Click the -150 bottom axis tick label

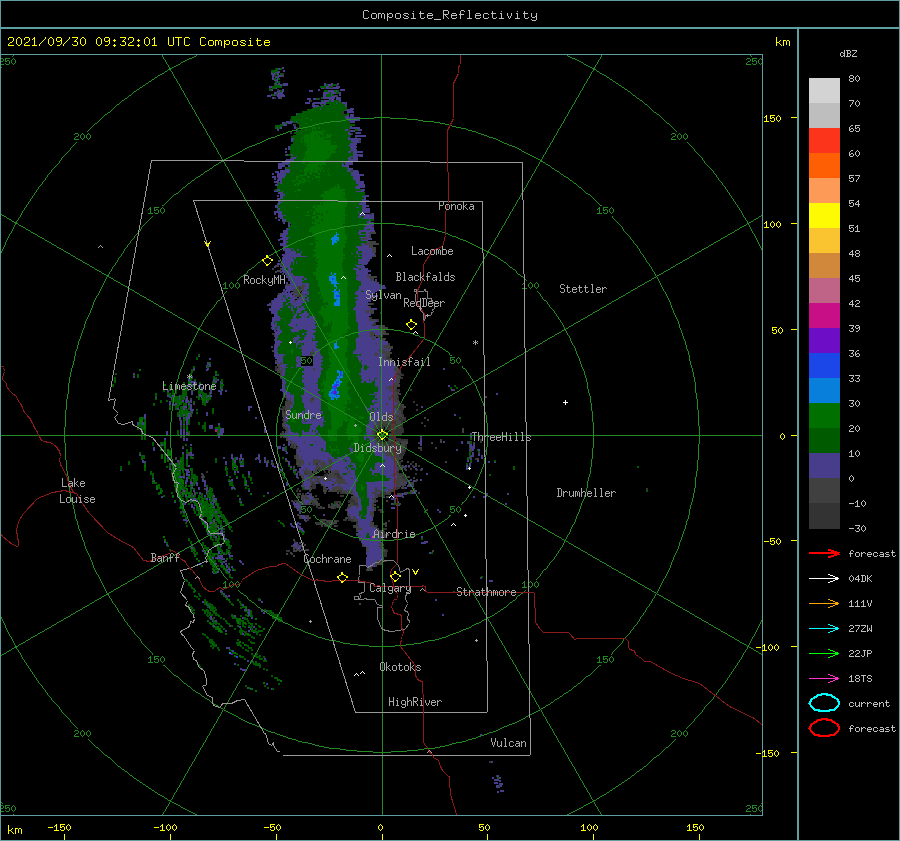point(59,827)
